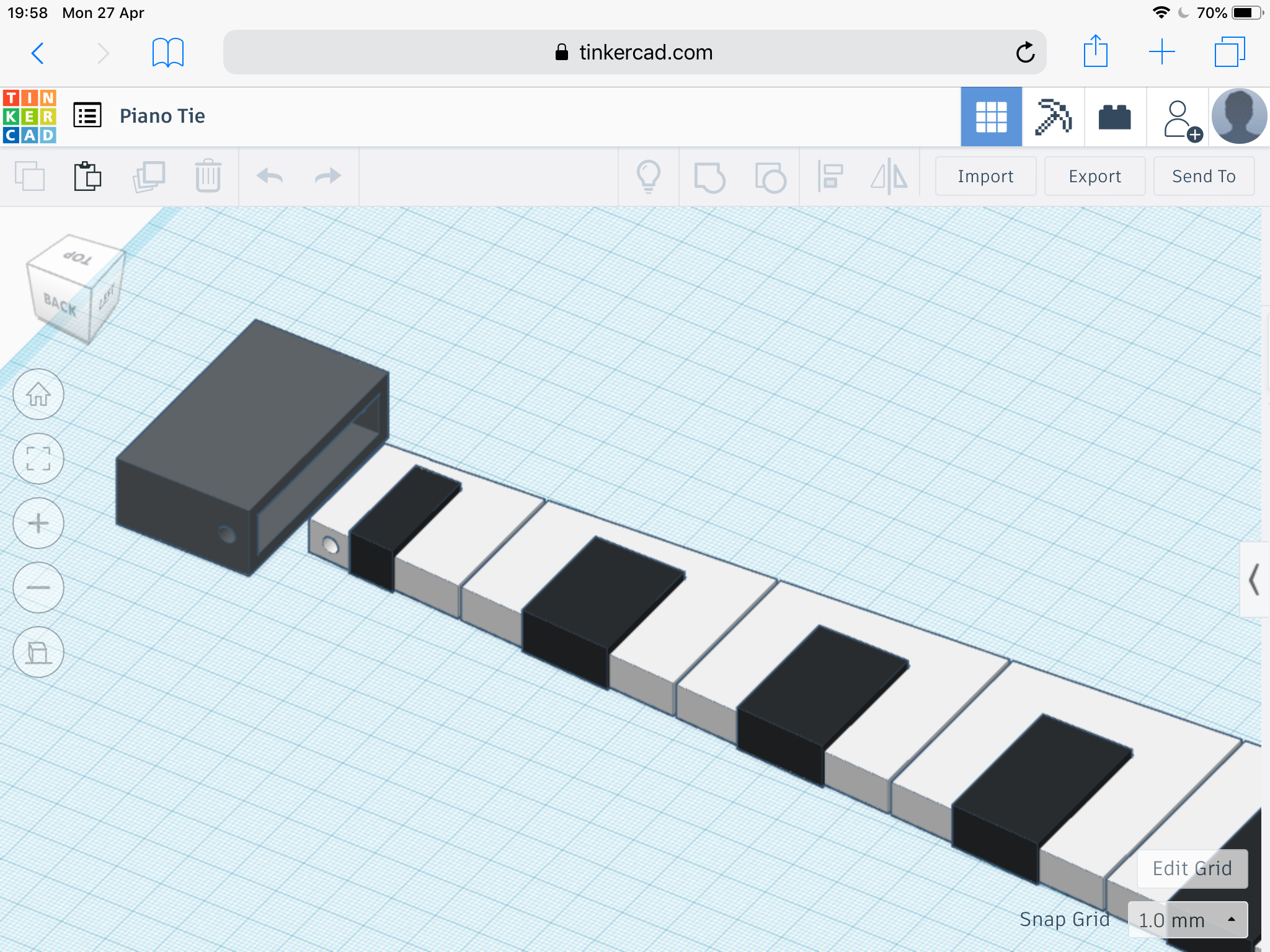Click the Export button
Screen dimensions: 1270x952
tap(1095, 177)
